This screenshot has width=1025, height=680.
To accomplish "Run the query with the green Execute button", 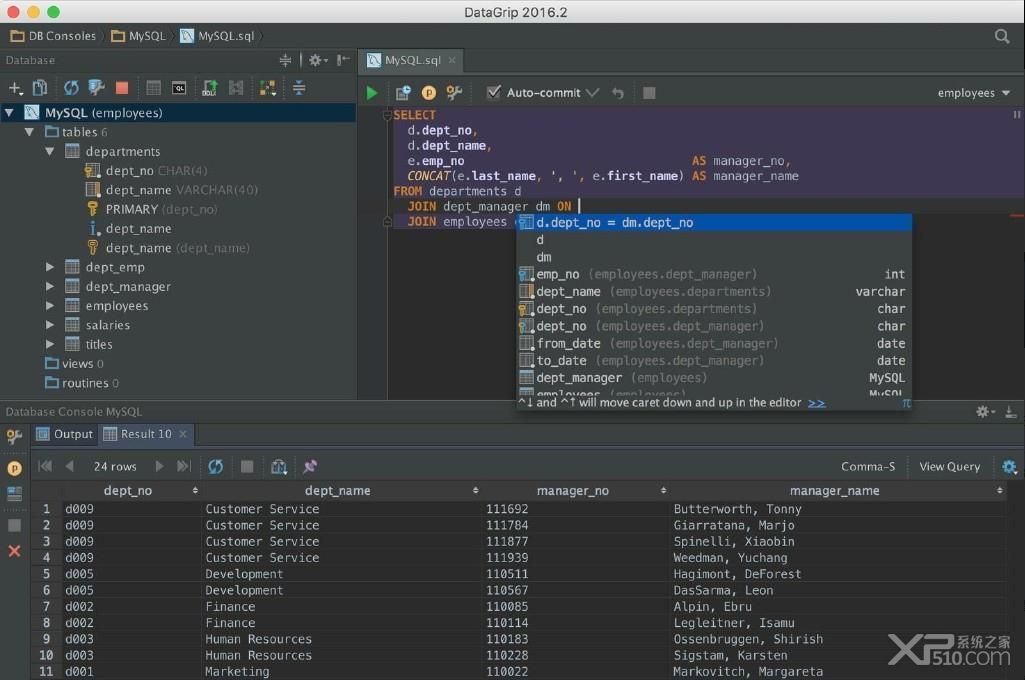I will (x=371, y=93).
